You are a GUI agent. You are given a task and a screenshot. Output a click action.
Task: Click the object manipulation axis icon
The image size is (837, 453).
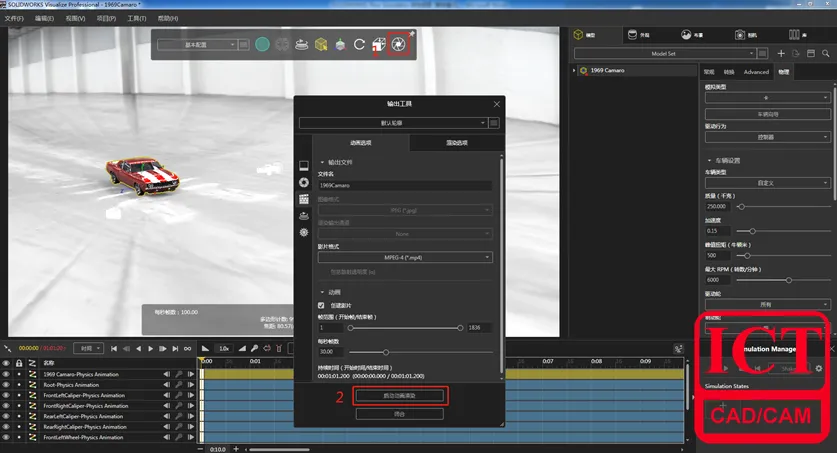pos(340,45)
